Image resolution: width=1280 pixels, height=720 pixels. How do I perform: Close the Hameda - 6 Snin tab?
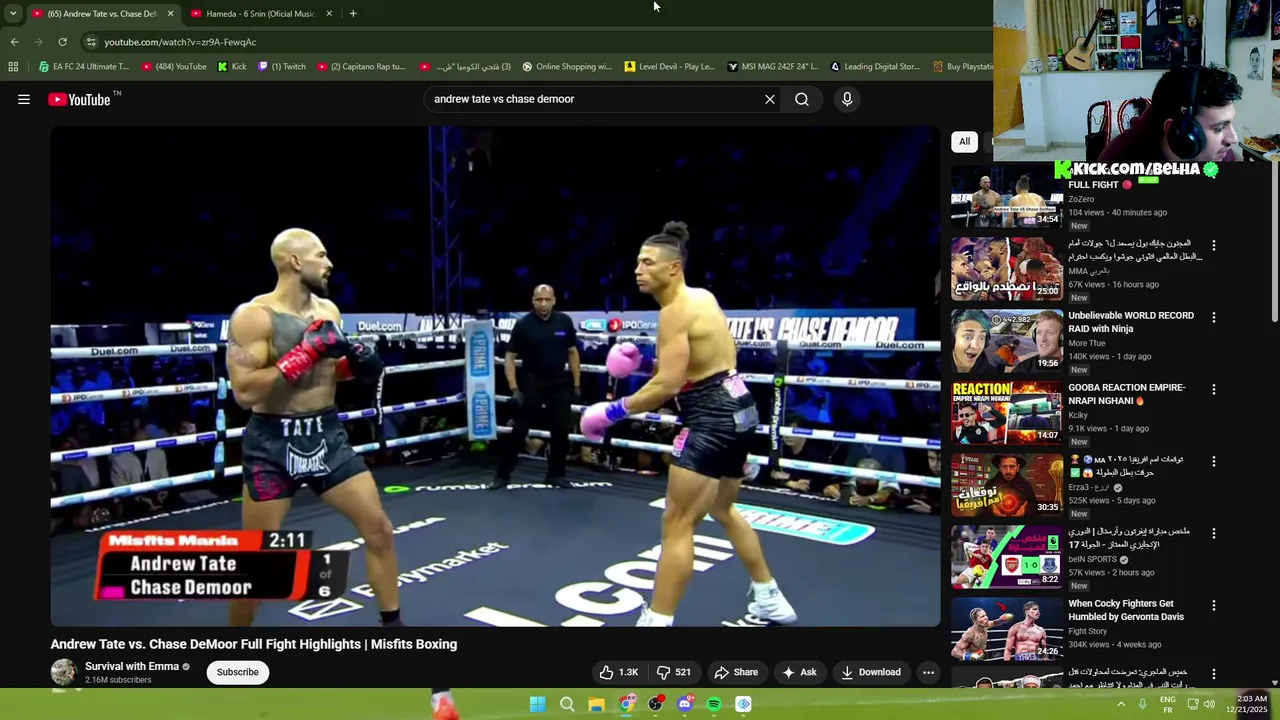[x=329, y=13]
